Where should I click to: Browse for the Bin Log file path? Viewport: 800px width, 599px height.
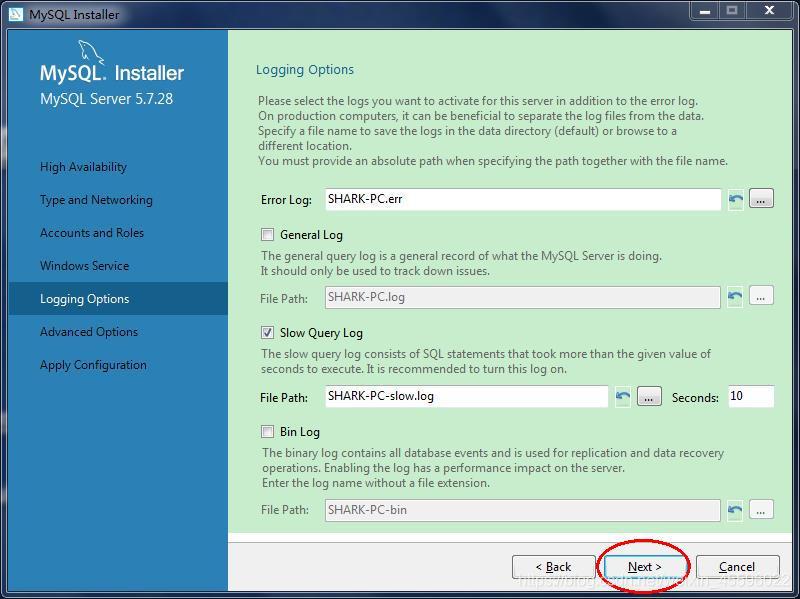[761, 510]
